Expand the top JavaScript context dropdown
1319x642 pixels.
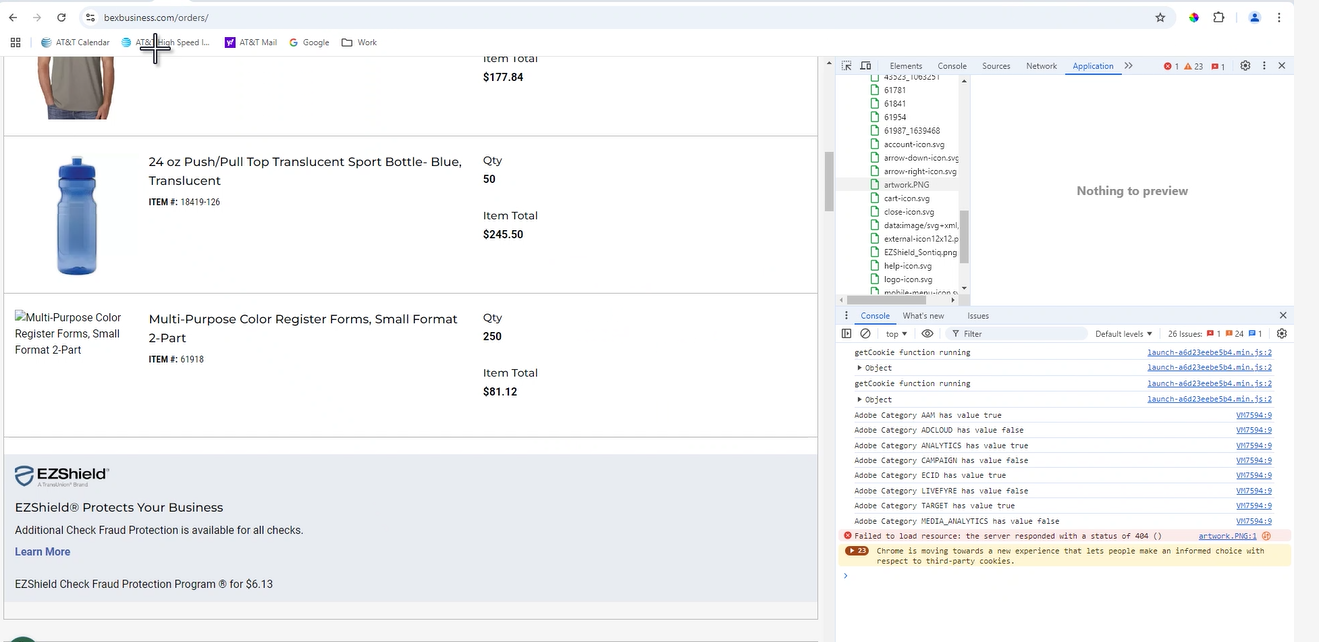896,334
